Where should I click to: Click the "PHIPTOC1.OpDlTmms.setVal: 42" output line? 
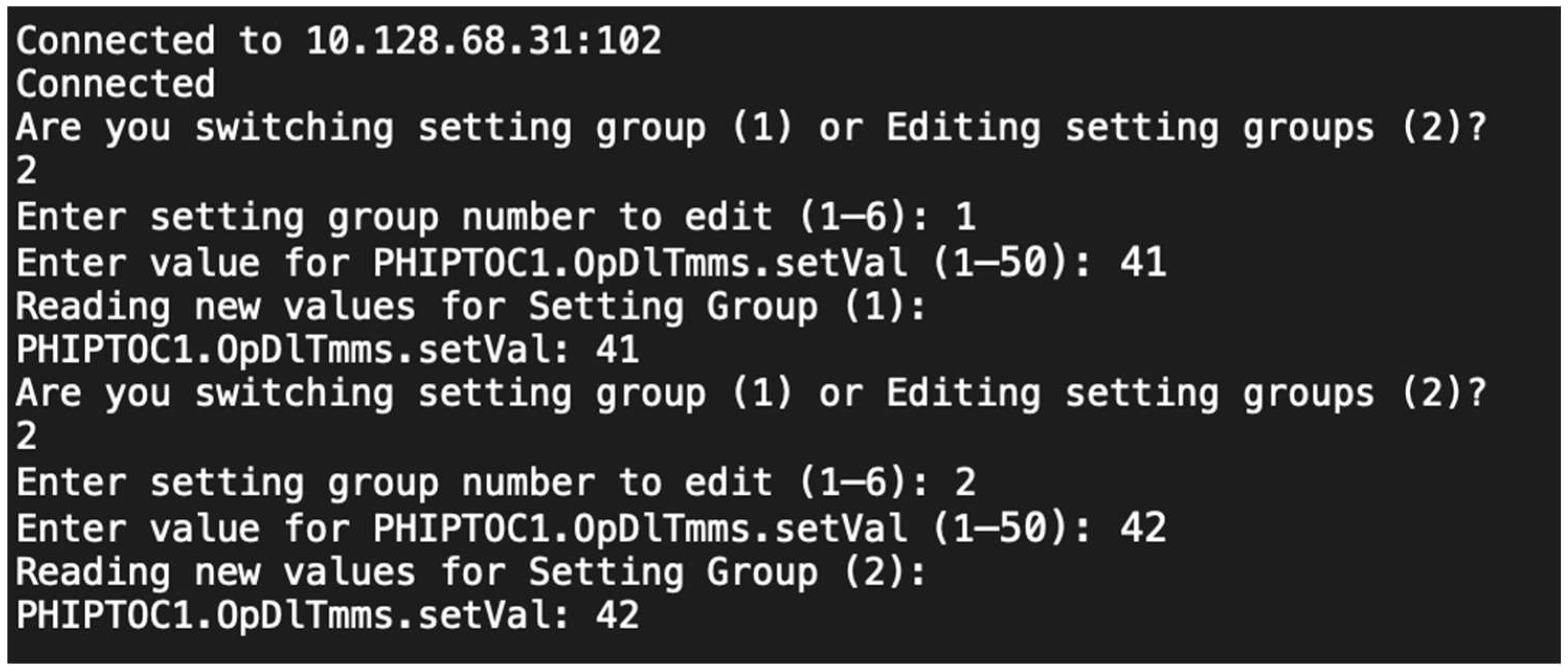click(327, 616)
